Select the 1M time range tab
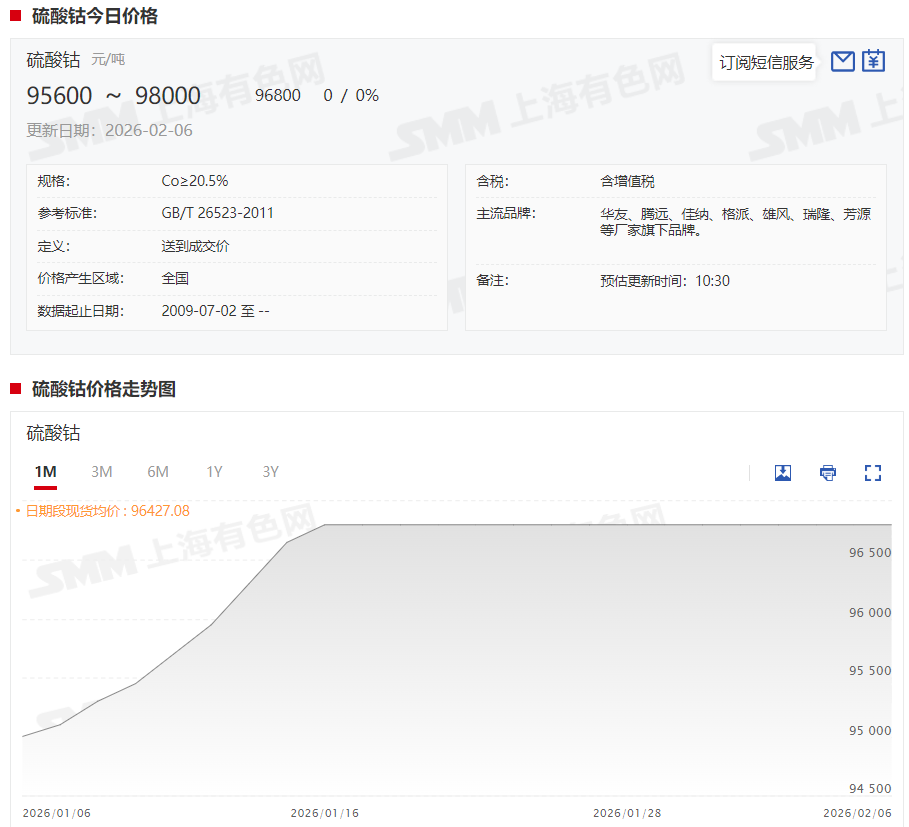This screenshot has height=827, width=909. tap(45, 472)
